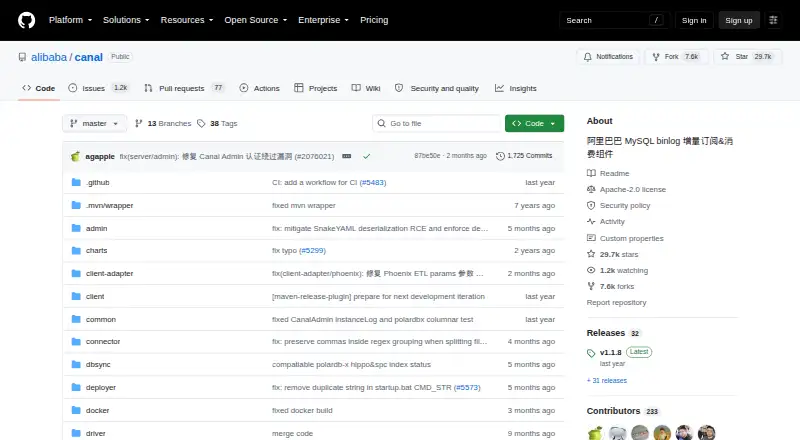Open the client-adapter folder
Image resolution: width=800 pixels, height=440 pixels.
click(109, 274)
